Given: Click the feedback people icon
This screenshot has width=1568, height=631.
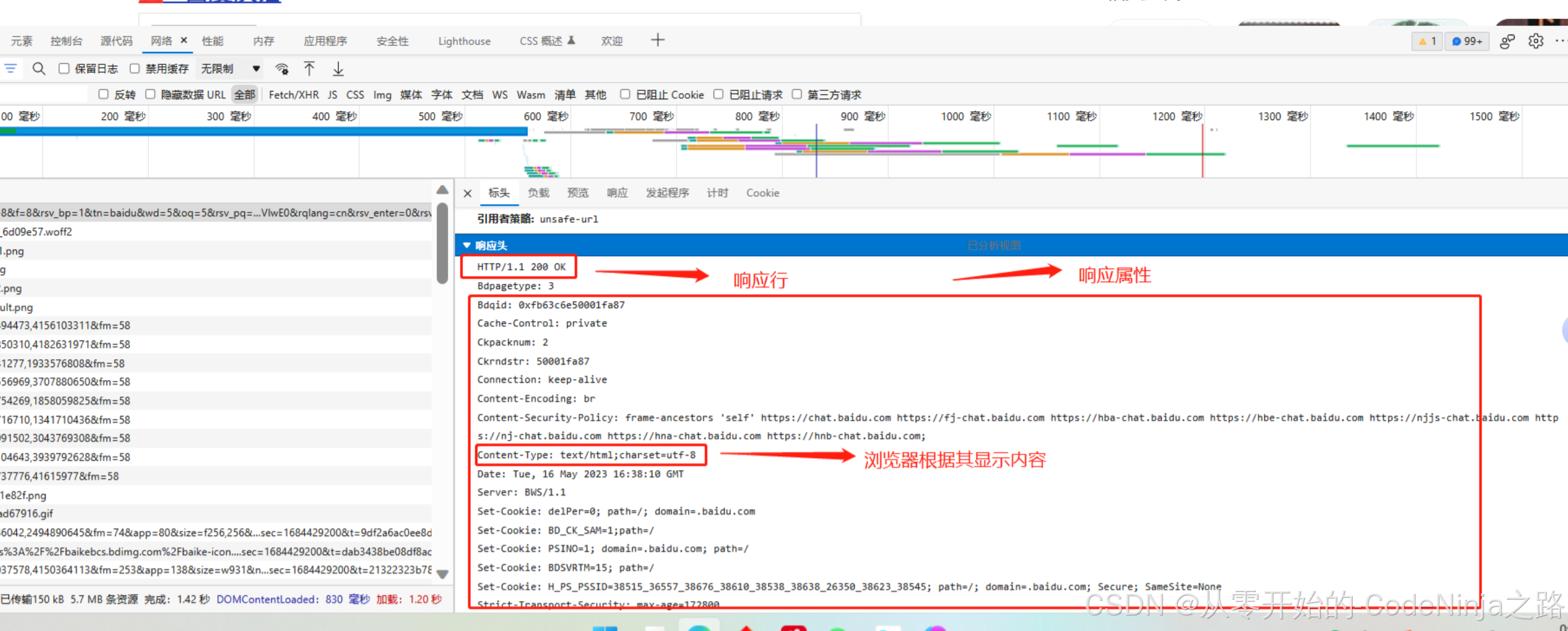Looking at the screenshot, I should (x=1507, y=42).
